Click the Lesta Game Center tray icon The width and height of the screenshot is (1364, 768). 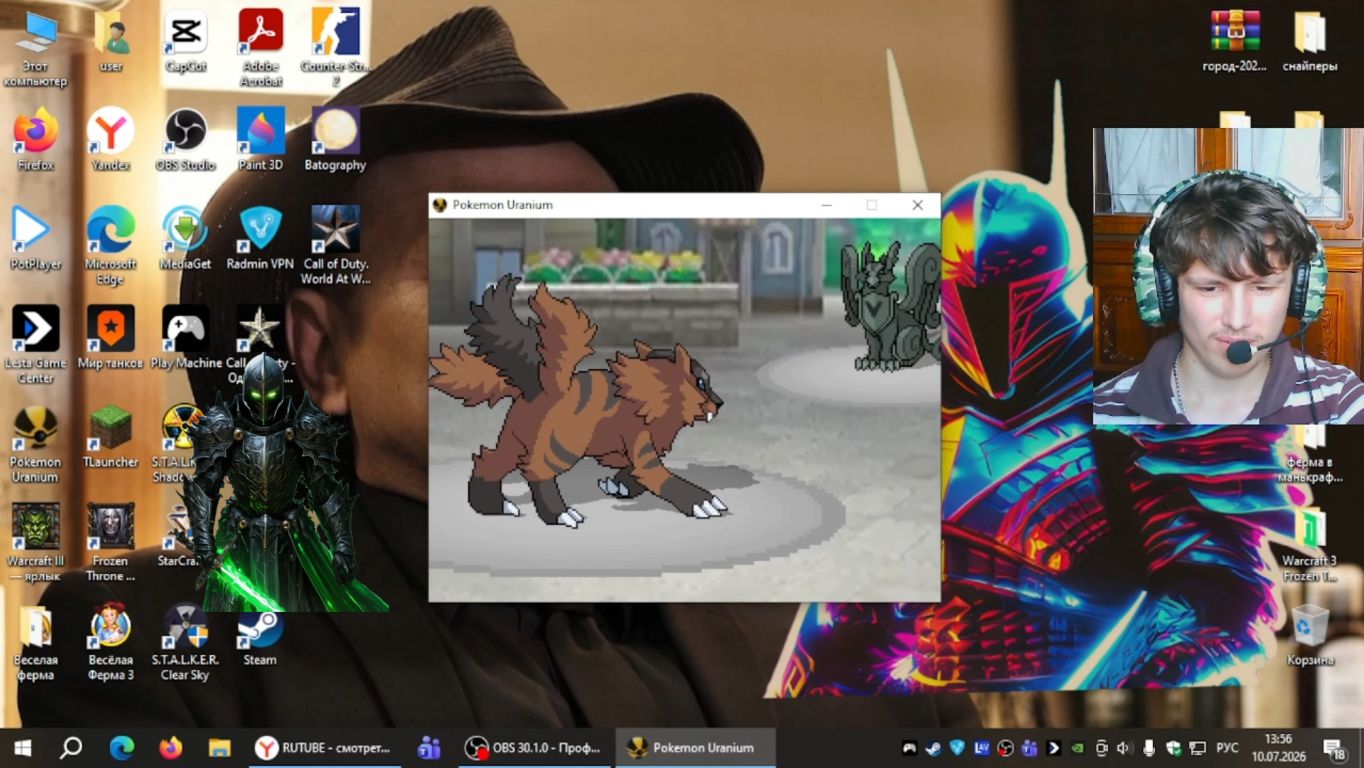point(1053,748)
